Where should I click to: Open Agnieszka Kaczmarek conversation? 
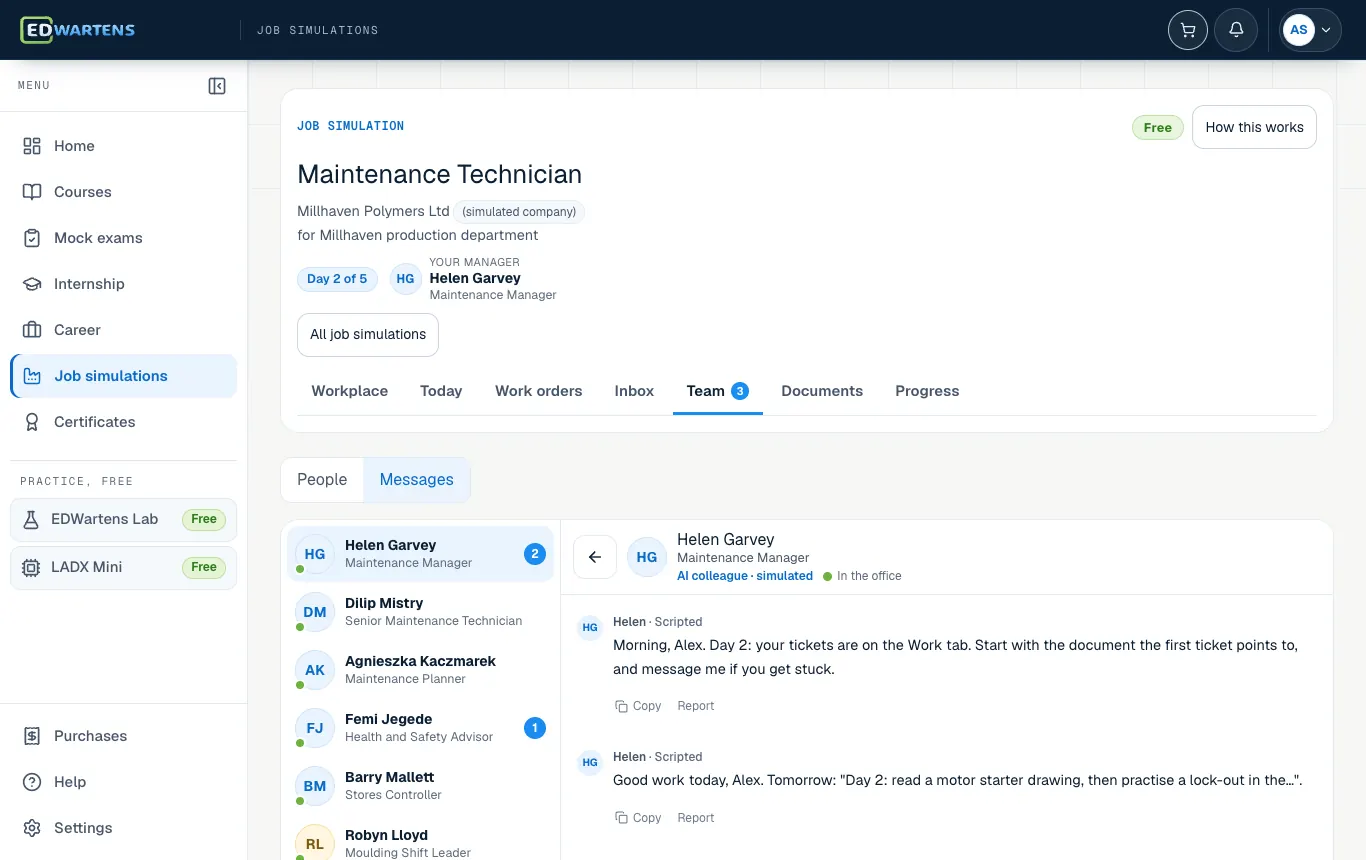coord(420,670)
